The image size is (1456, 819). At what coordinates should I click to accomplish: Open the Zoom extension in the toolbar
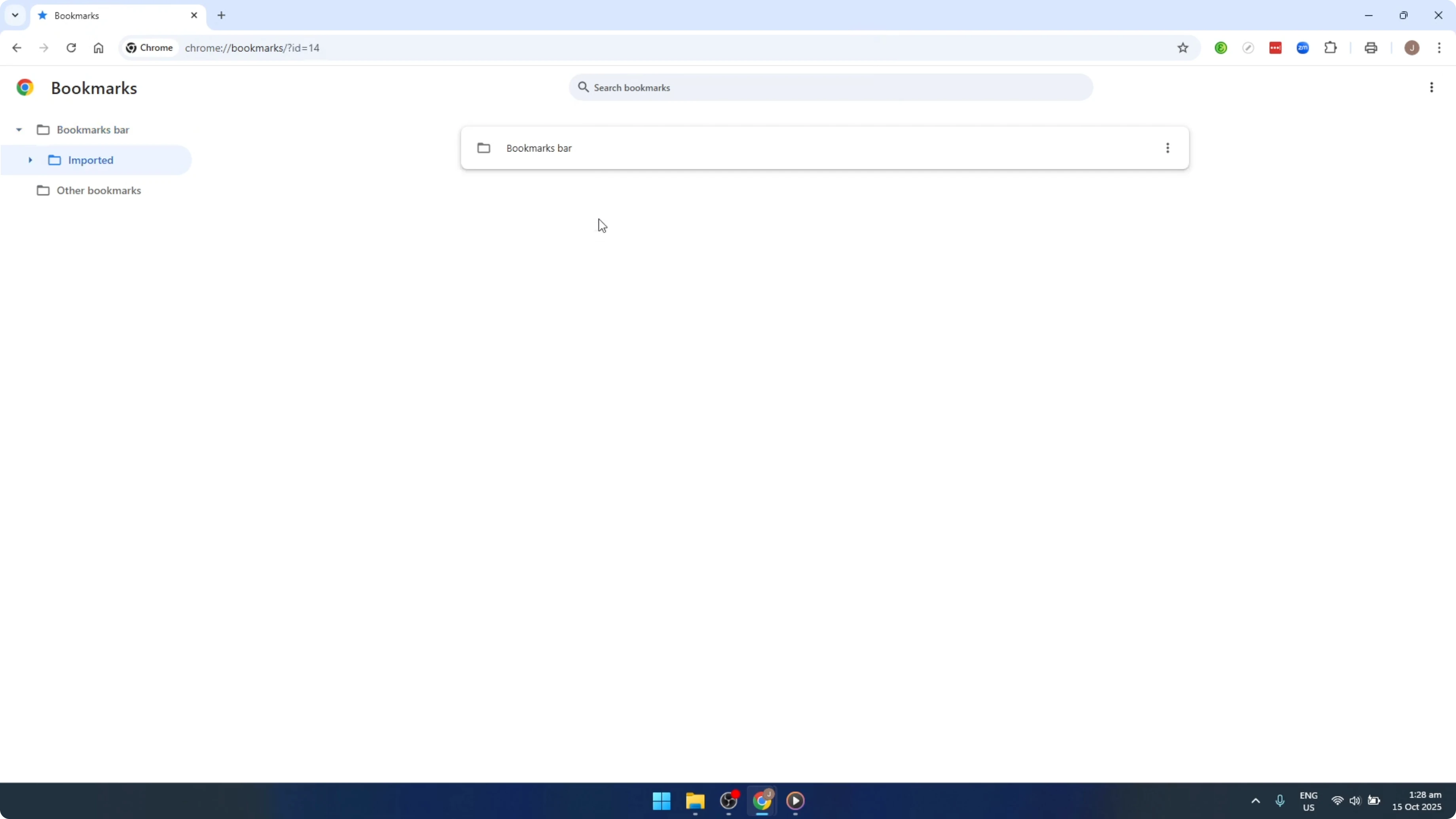tap(1303, 47)
